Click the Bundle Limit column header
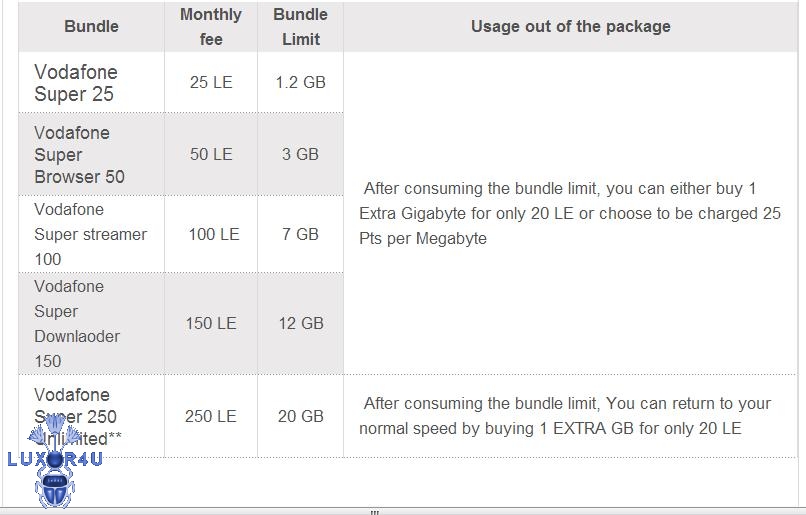 (300, 27)
